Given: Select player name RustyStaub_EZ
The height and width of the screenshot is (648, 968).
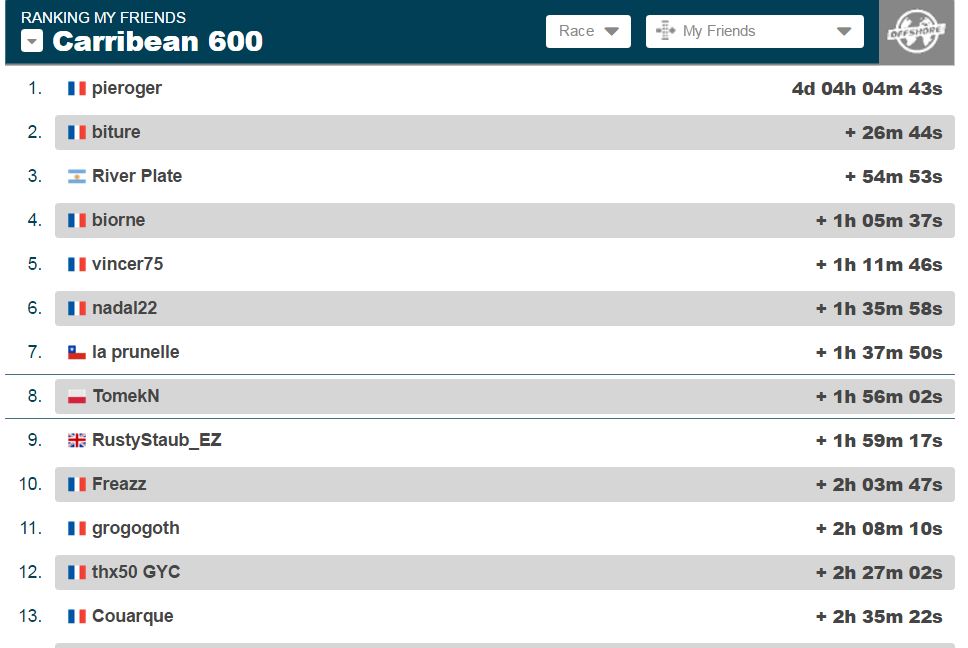Looking at the screenshot, I should [x=157, y=441].
